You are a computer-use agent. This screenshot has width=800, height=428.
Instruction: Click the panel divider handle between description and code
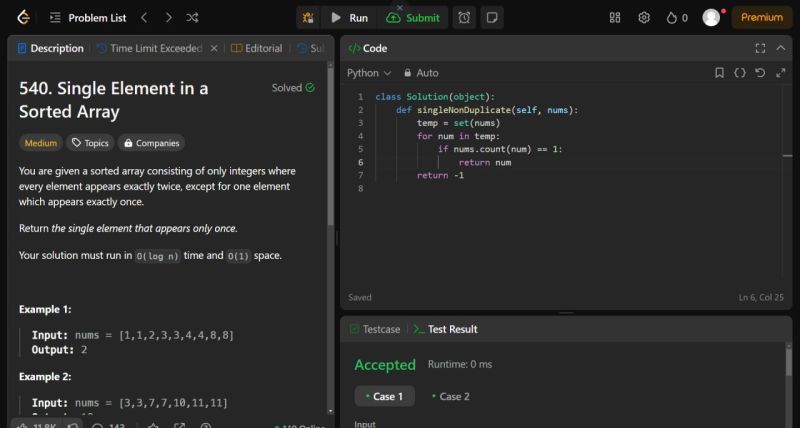click(x=337, y=238)
